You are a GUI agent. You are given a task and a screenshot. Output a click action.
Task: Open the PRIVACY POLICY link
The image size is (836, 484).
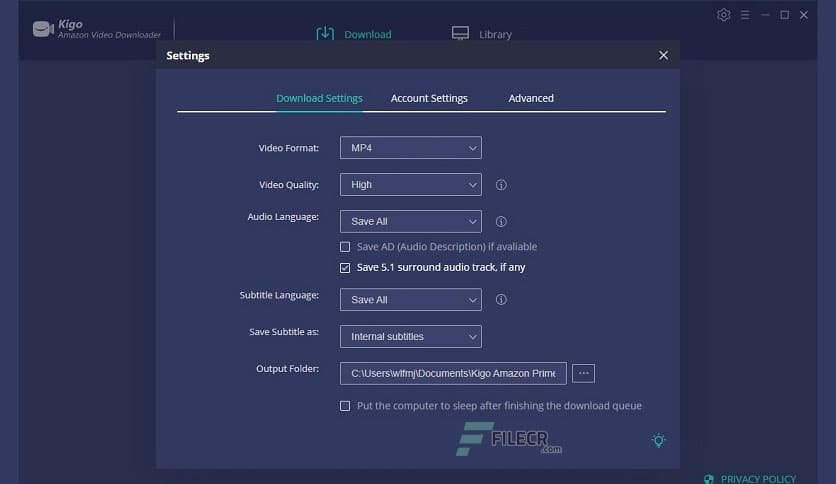coord(758,479)
